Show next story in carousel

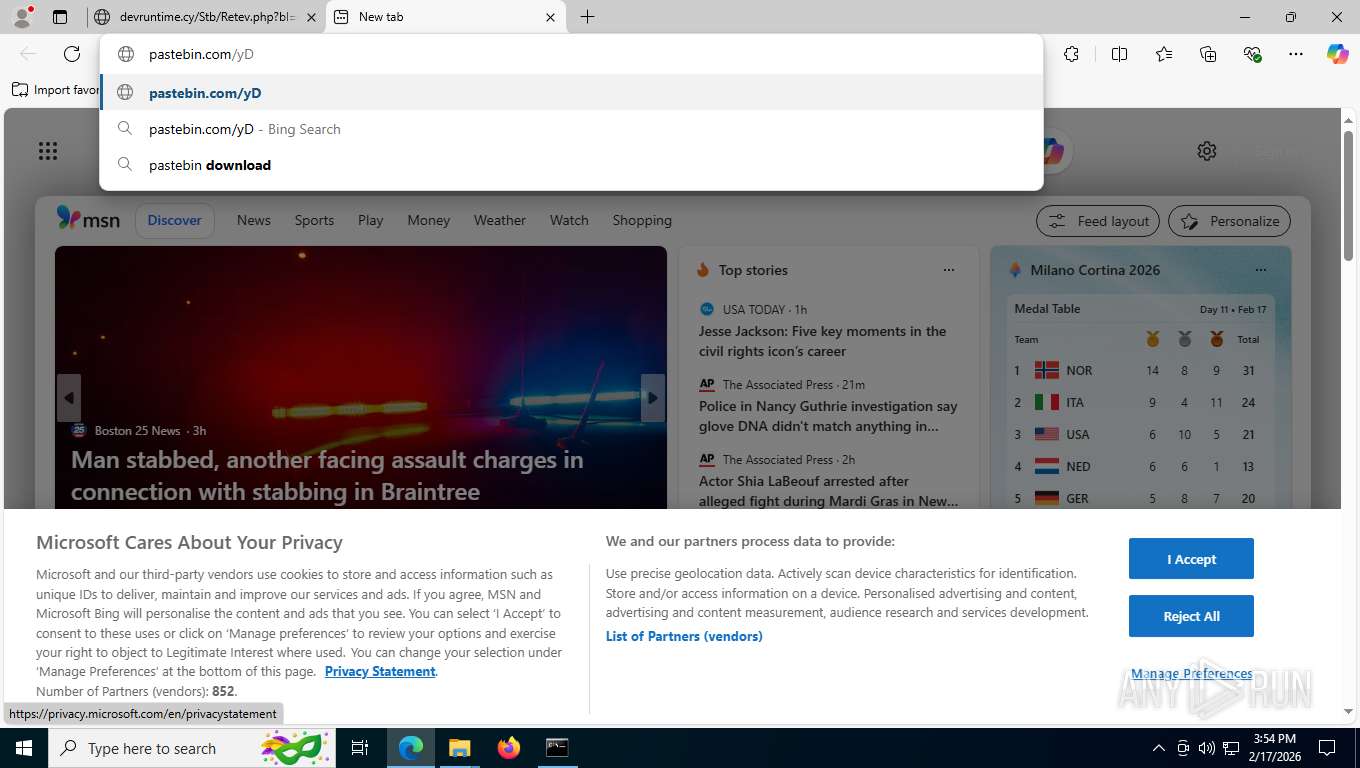point(653,398)
